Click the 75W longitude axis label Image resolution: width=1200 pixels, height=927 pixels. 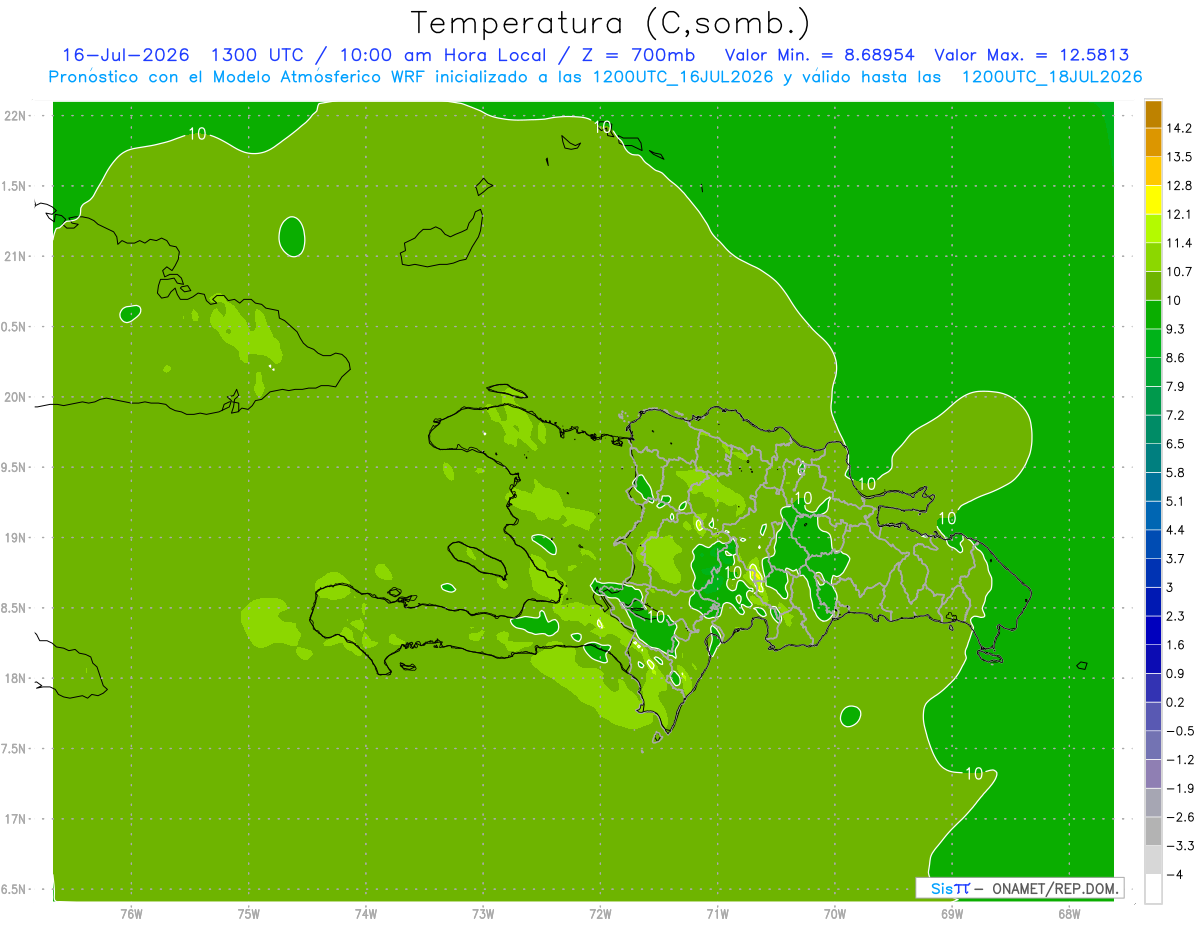point(249,913)
